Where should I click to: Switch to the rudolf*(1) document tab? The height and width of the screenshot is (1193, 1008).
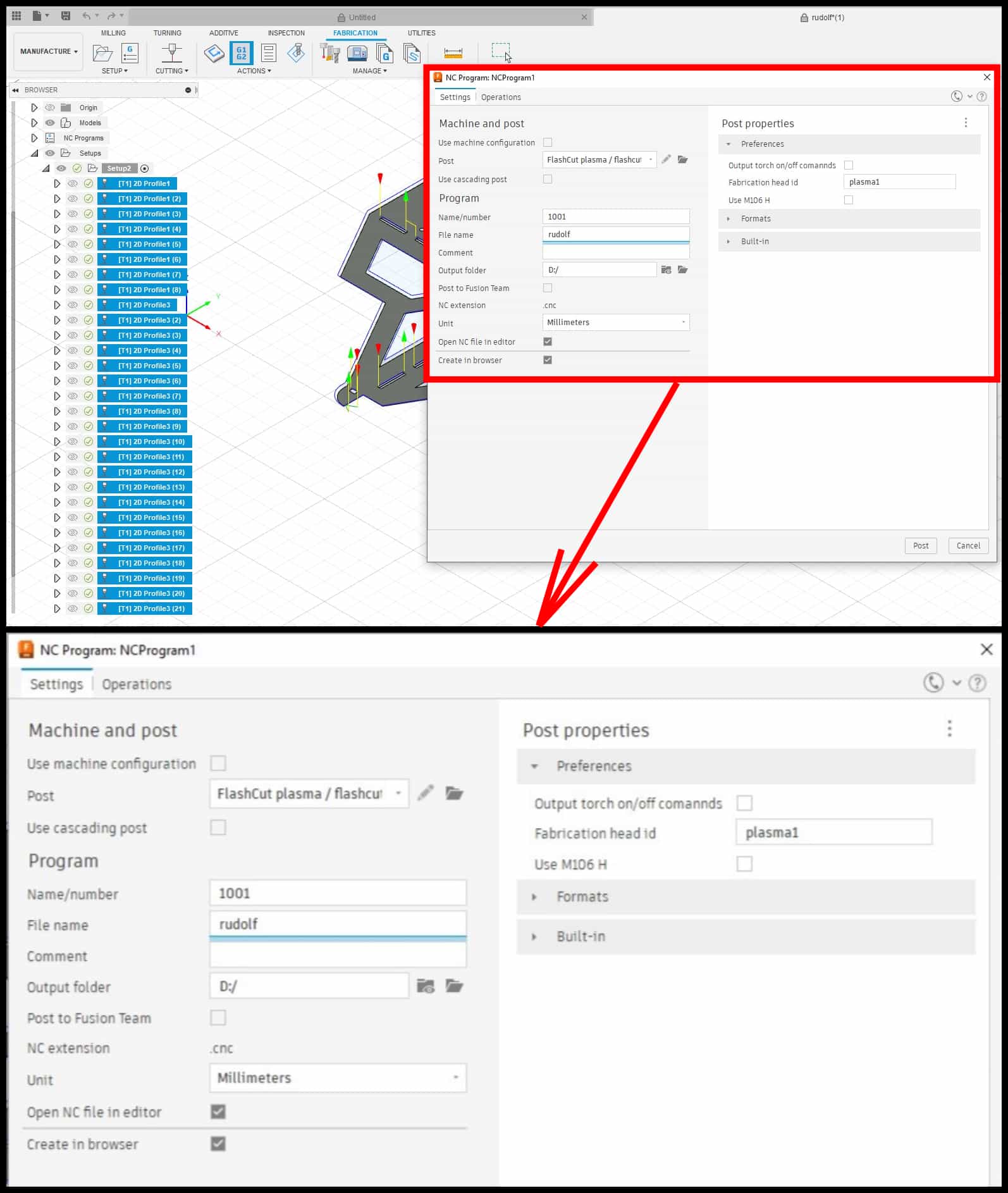pos(822,17)
